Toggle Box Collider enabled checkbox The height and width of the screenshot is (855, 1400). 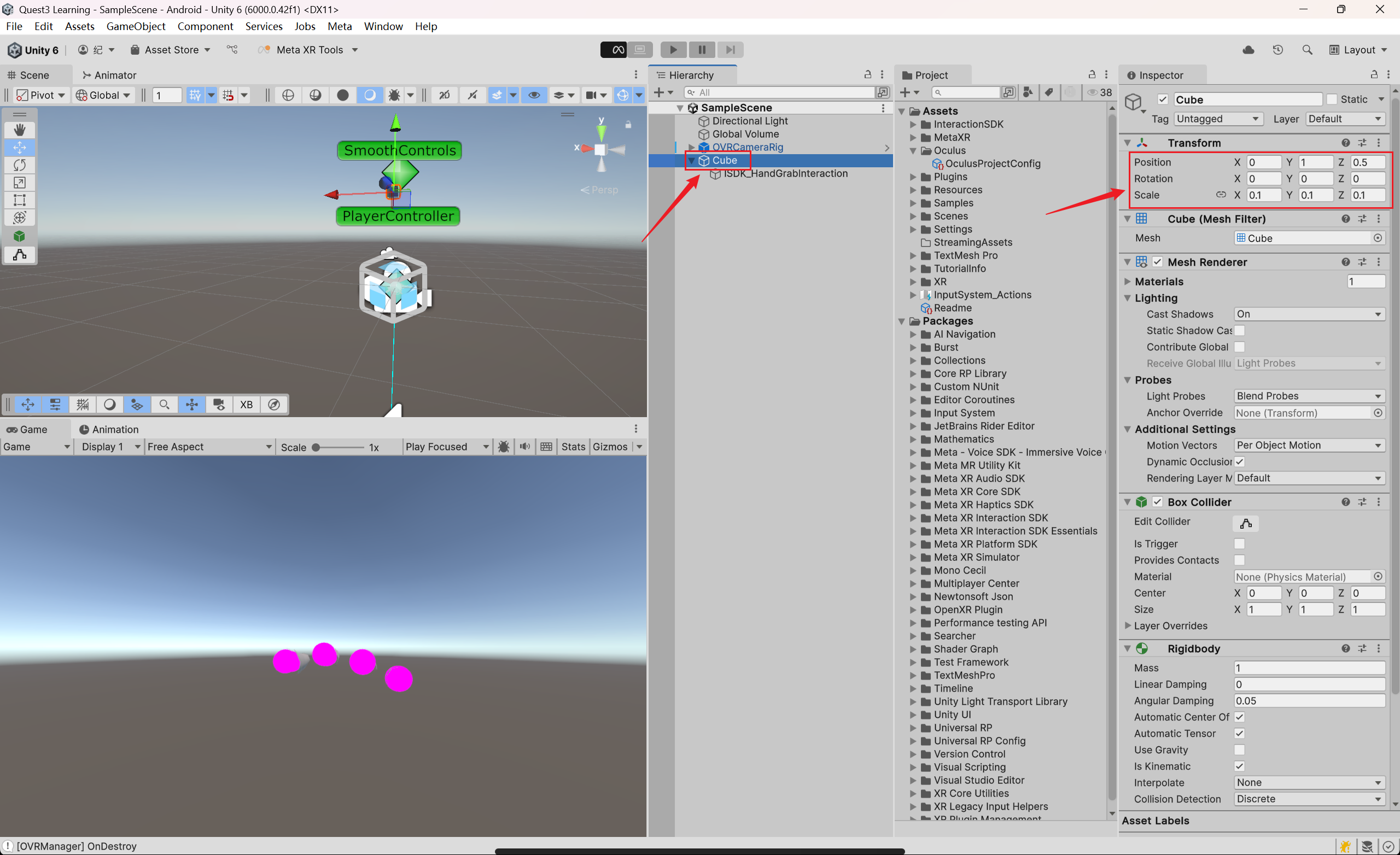coord(1157,502)
